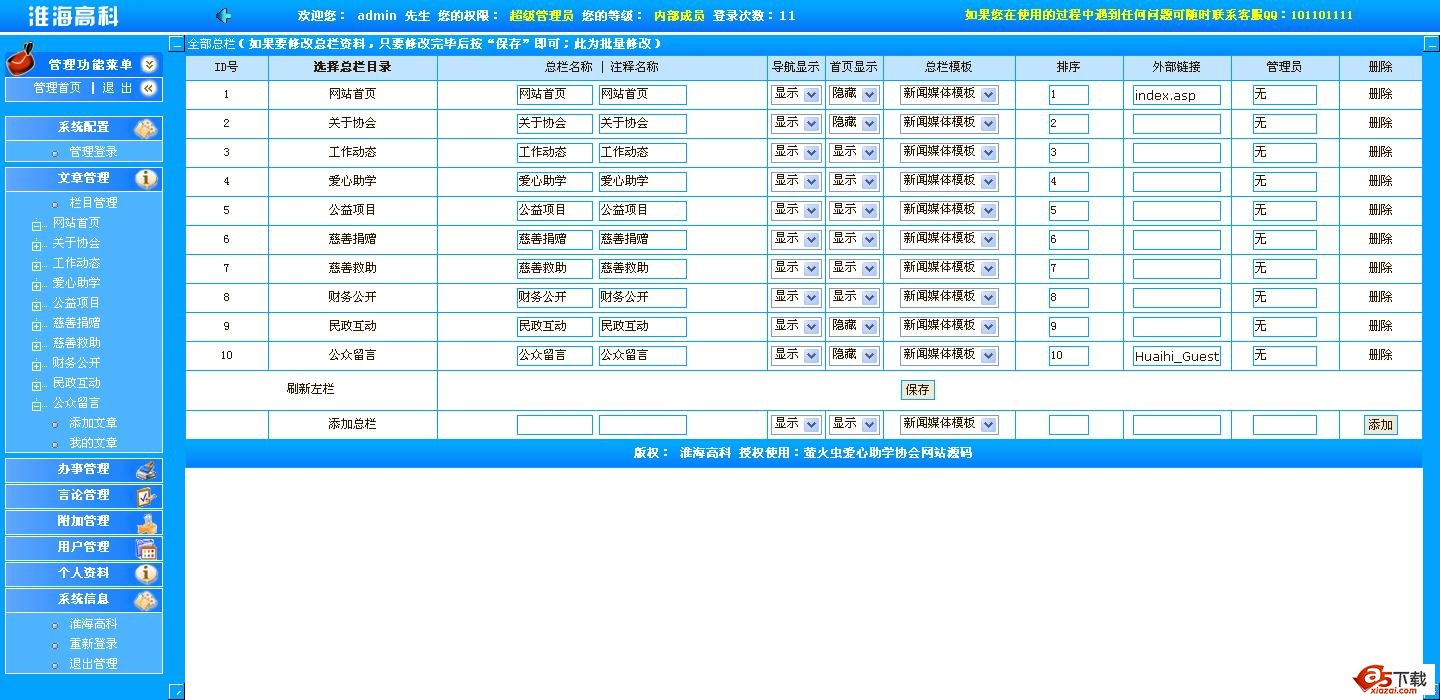This screenshot has height=700, width=1440.
Task: Click 外部链接 field containing Huaihi_Guest
Action: pyautogui.click(x=1177, y=356)
